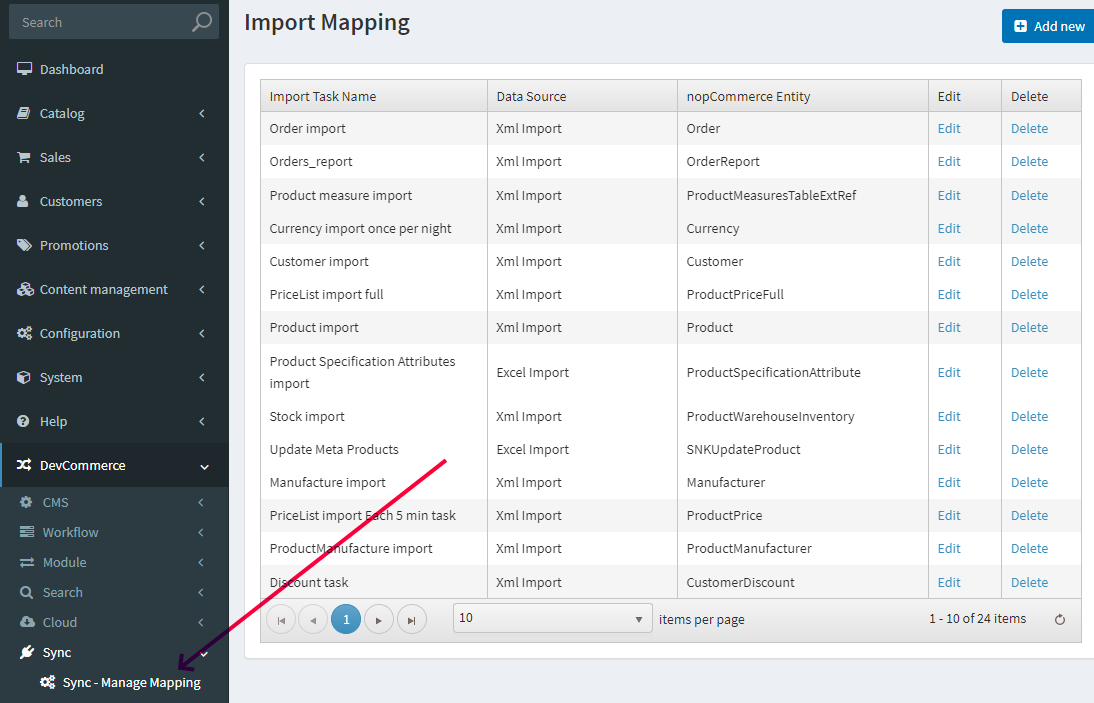Open the Dashboard menu item
The image size is (1094, 703).
[114, 69]
